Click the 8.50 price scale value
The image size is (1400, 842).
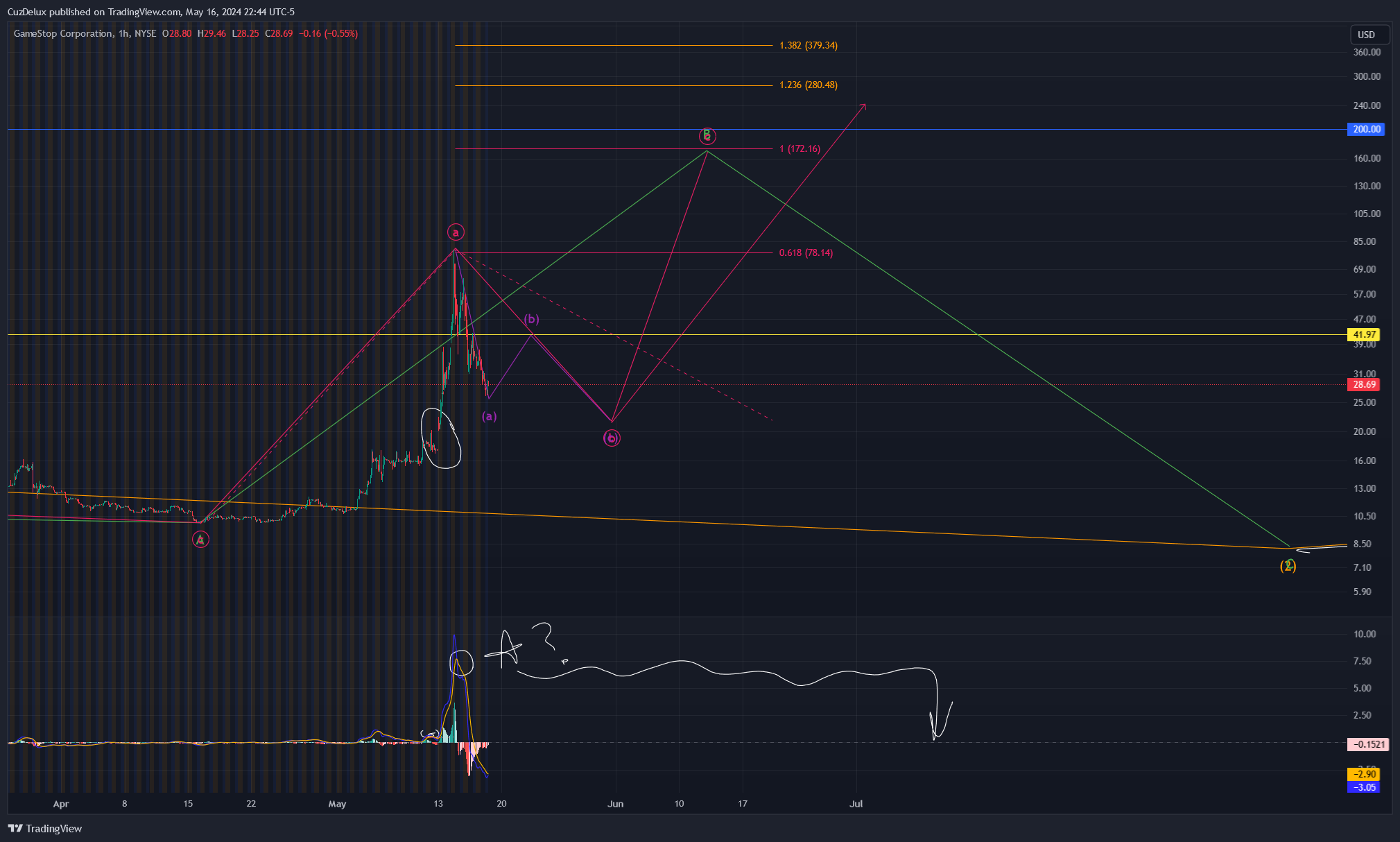coord(1363,544)
